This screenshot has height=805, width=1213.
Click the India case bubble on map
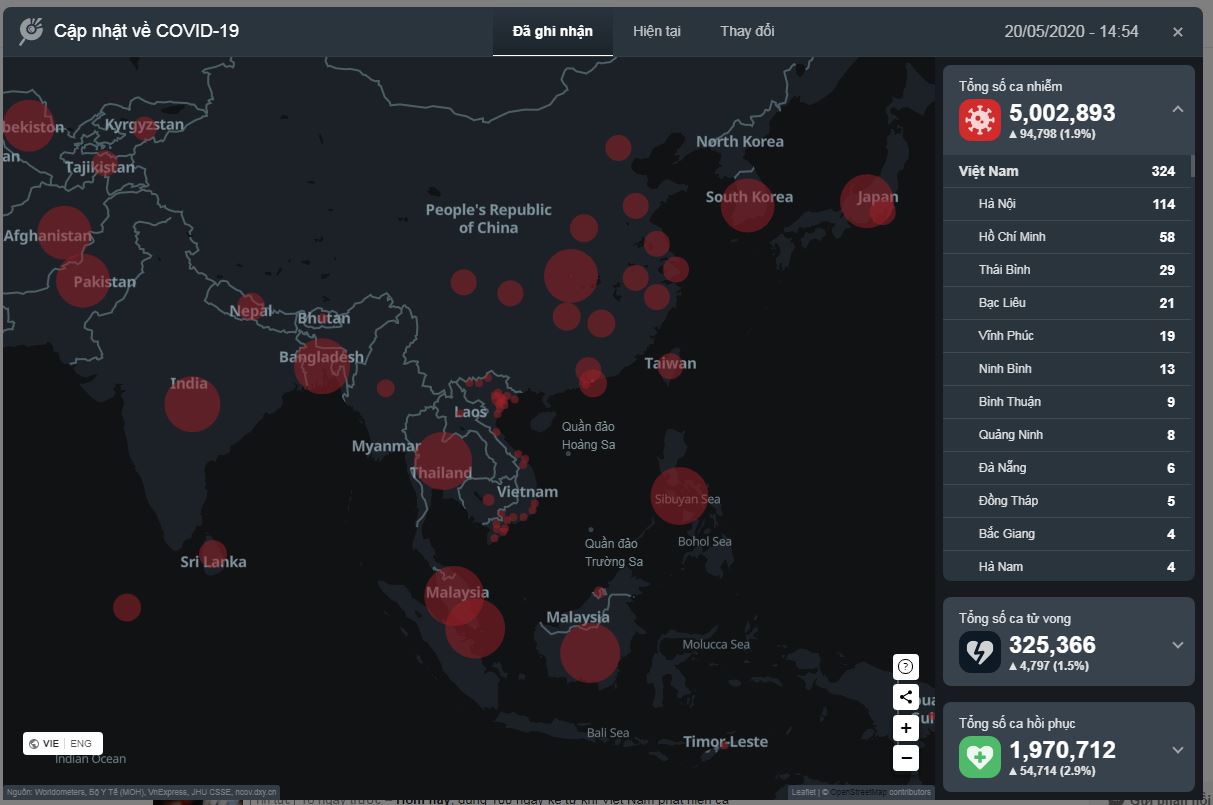(192, 404)
